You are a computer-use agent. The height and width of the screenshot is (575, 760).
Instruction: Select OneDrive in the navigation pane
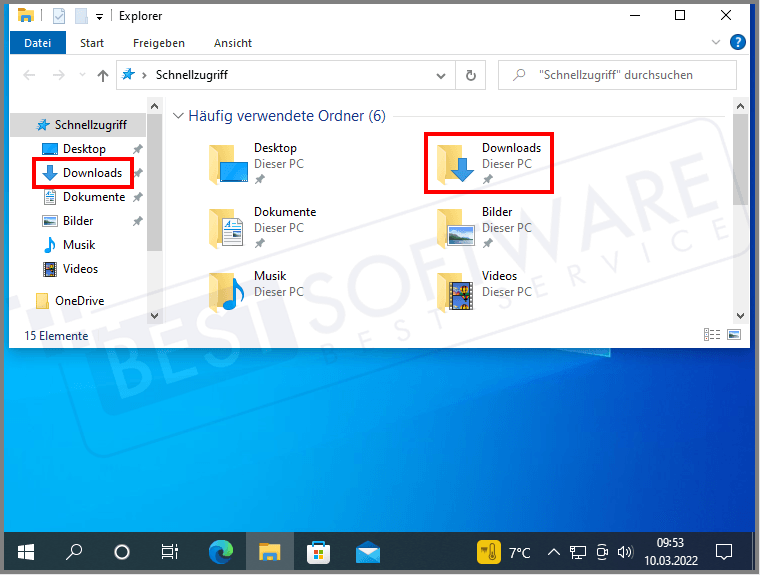coord(79,300)
